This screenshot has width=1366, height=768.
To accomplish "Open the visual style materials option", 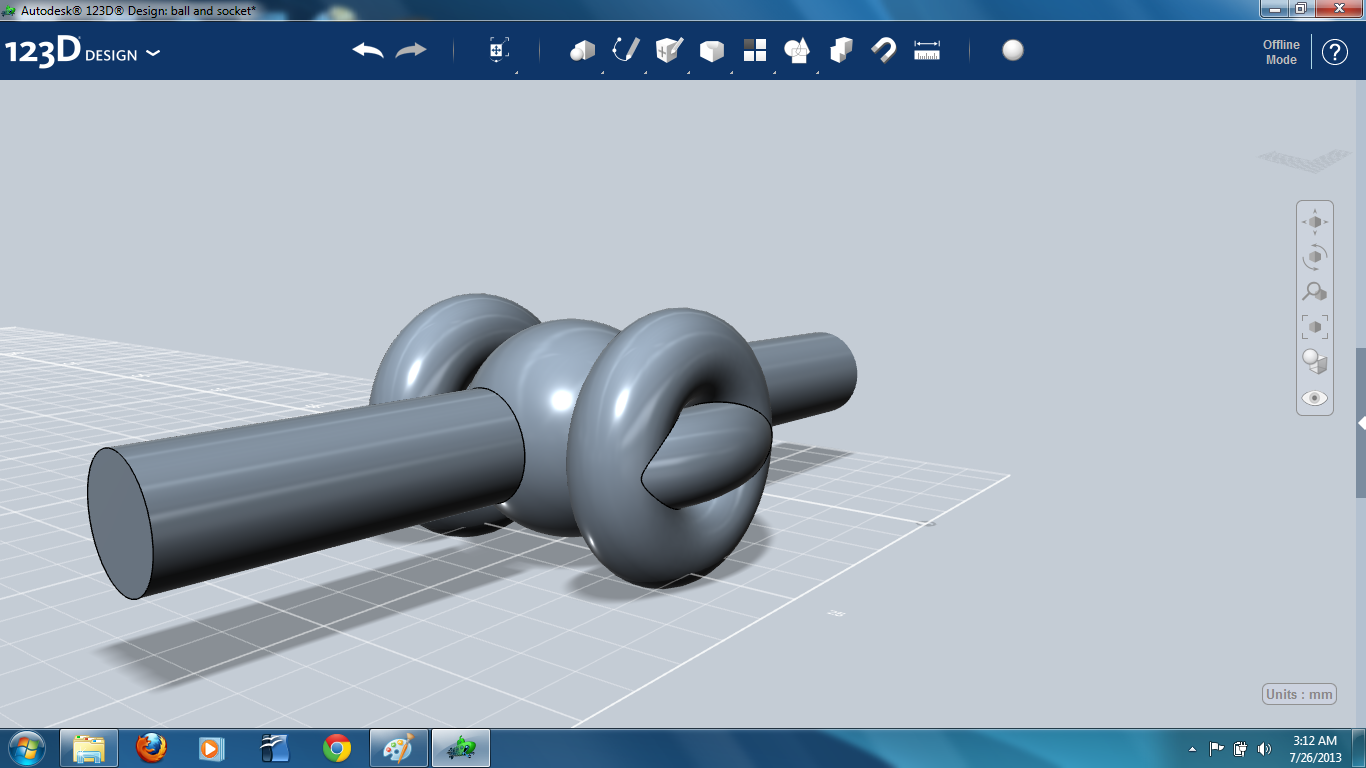I will coord(1315,361).
